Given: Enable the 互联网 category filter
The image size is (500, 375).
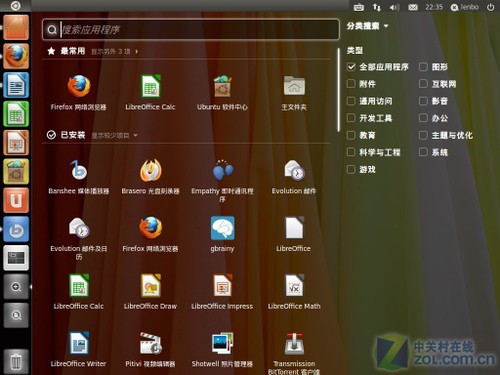Looking at the screenshot, I should coord(423,84).
